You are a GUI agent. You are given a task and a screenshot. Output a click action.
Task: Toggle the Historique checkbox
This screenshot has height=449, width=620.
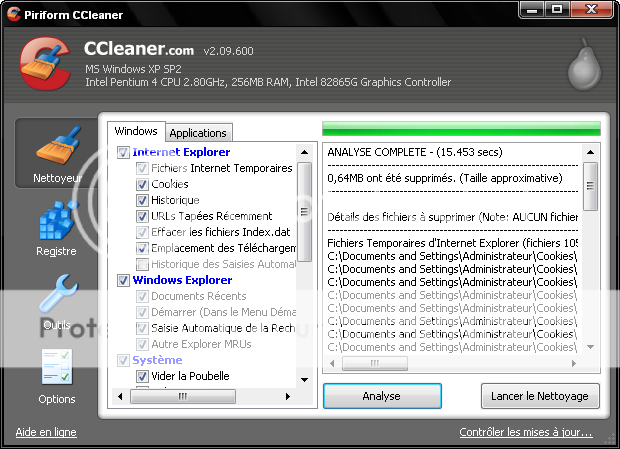[142, 200]
